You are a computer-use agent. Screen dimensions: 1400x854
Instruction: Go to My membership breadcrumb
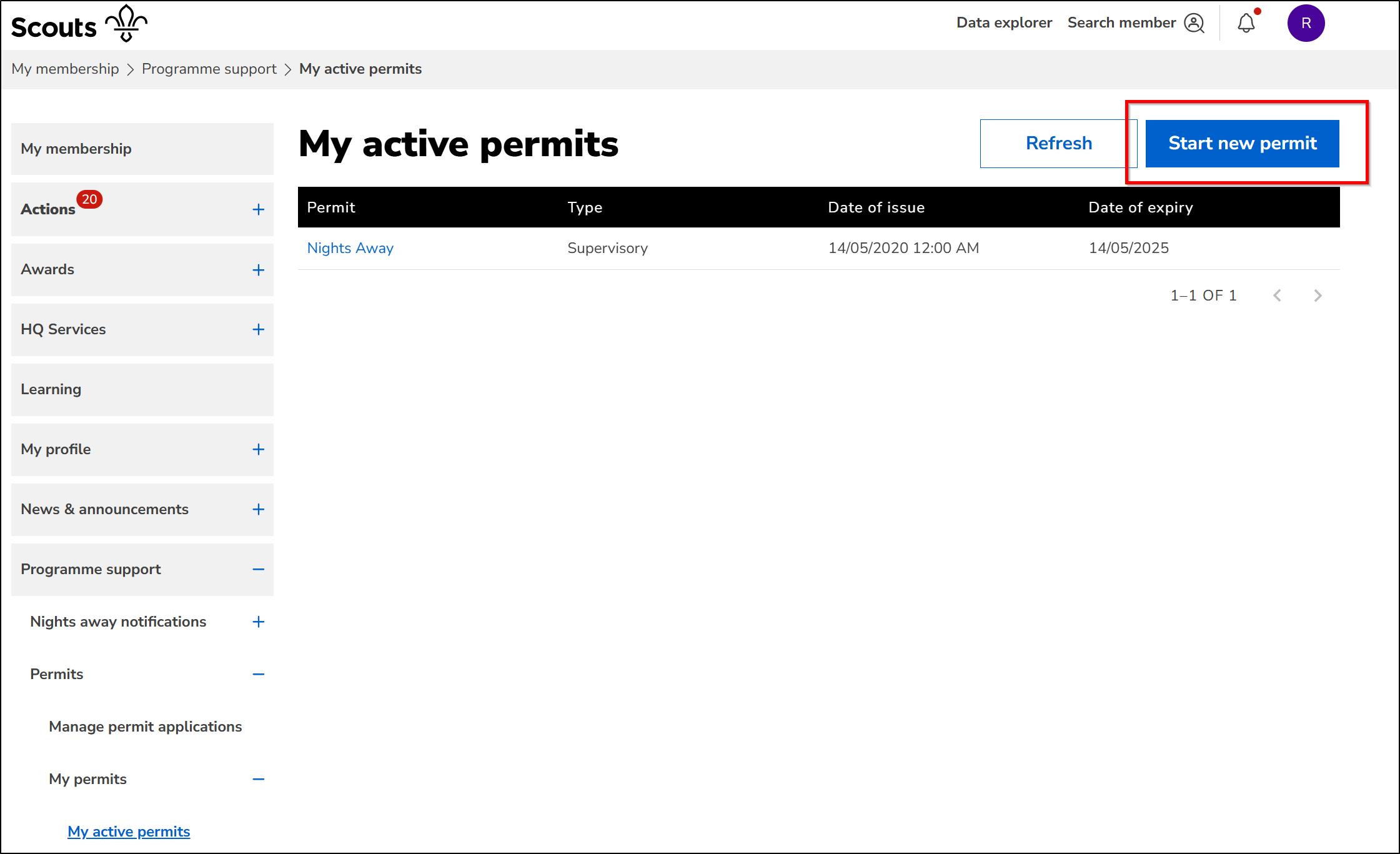coord(65,69)
